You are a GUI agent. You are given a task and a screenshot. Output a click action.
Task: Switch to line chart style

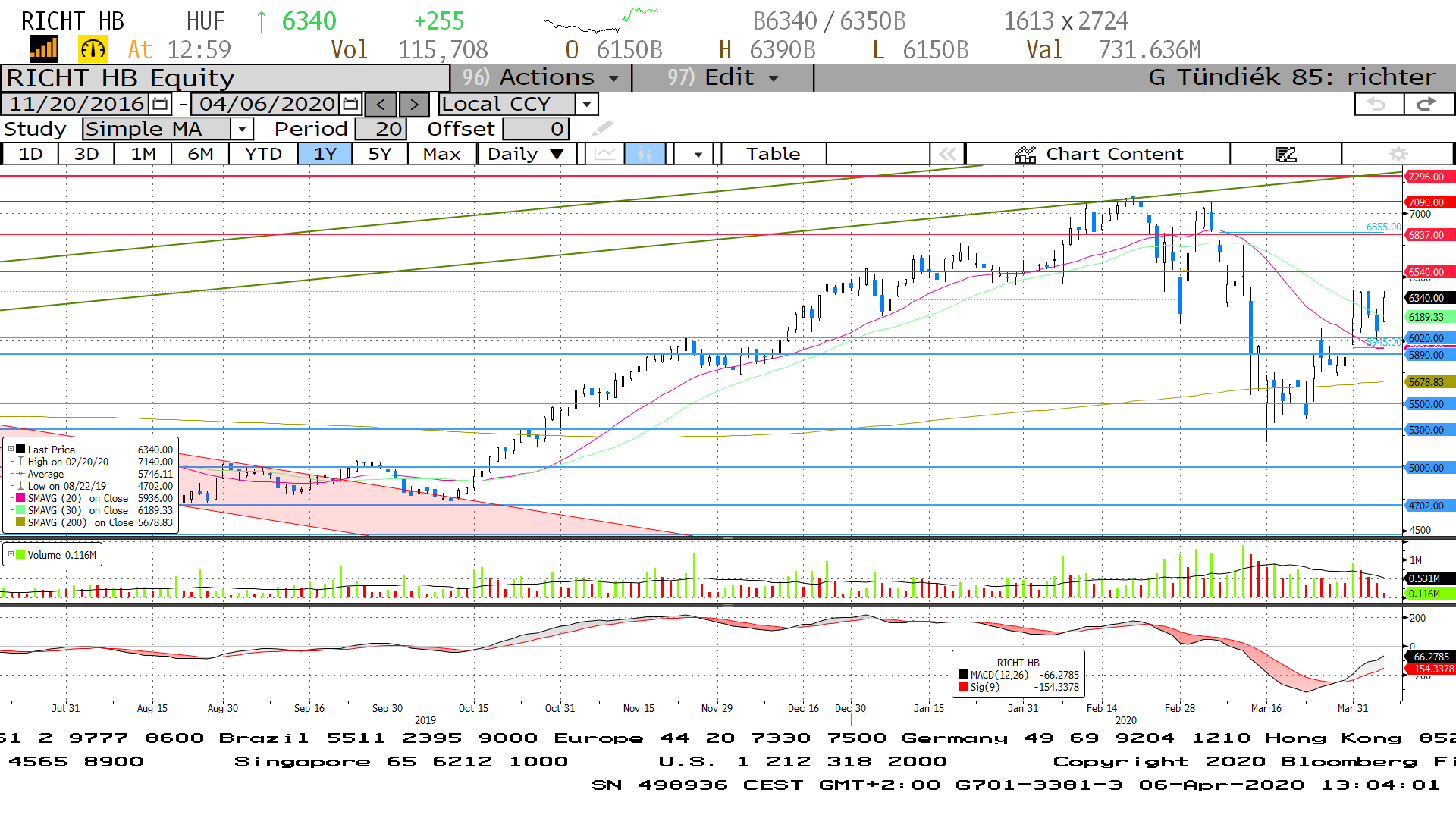[604, 154]
